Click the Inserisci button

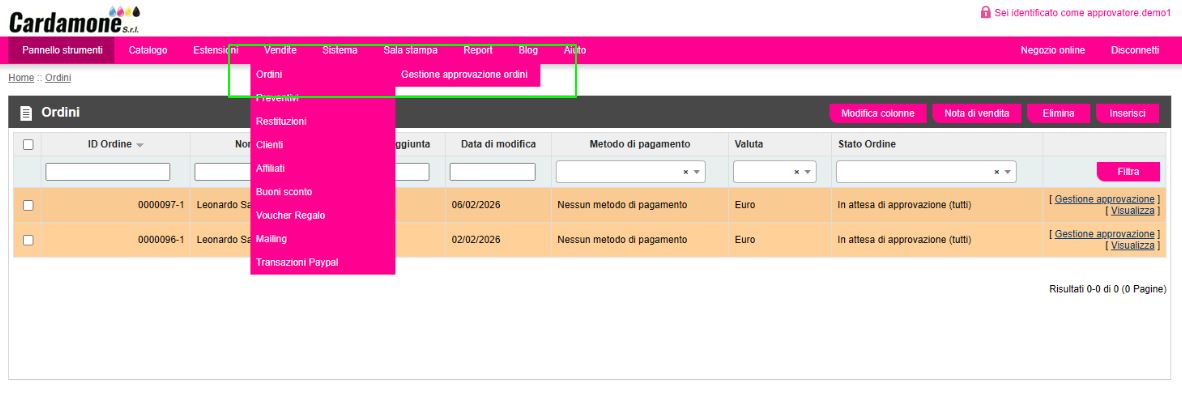(x=1128, y=113)
